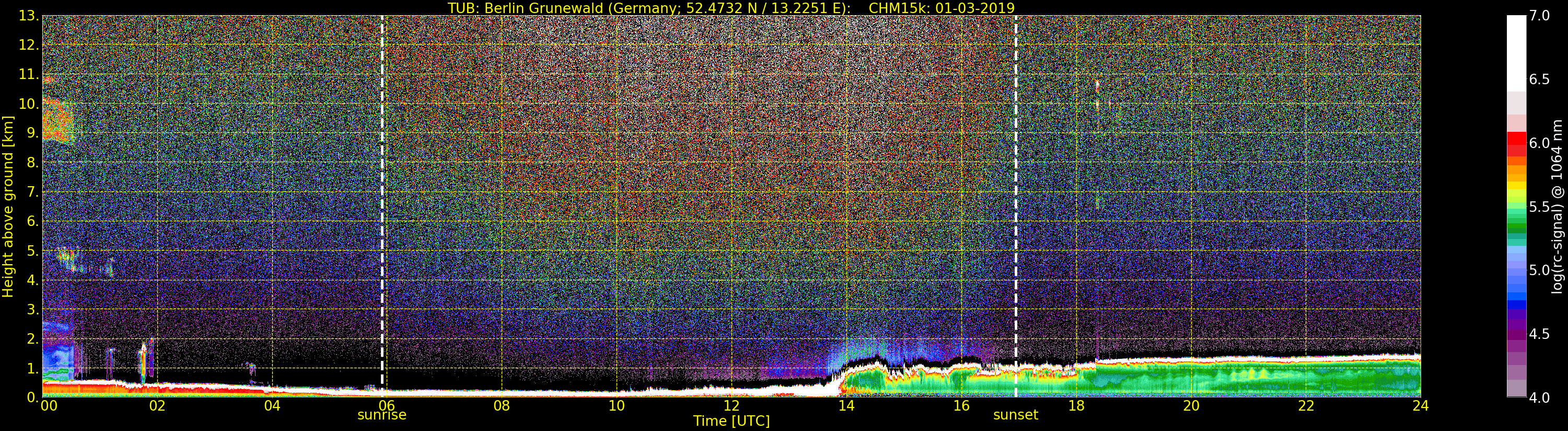Click the time axis tick "00"
Screen dimensions: 1568x431
pos(49,405)
